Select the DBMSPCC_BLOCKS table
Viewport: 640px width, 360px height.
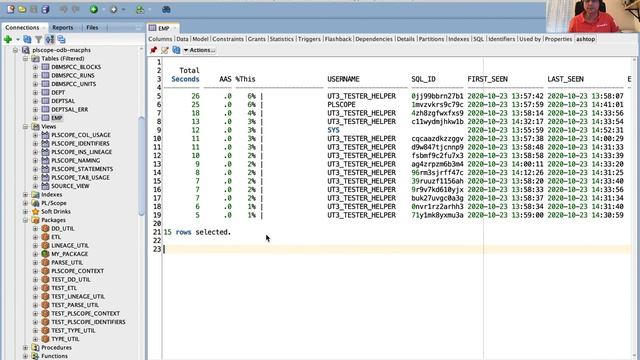(x=76, y=67)
